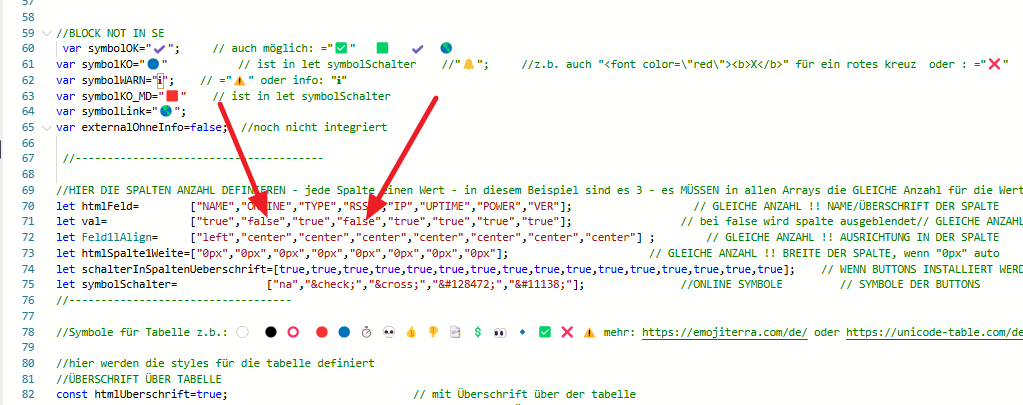
Task: Click the green checkbox emoji on line 78
Action: [544, 332]
